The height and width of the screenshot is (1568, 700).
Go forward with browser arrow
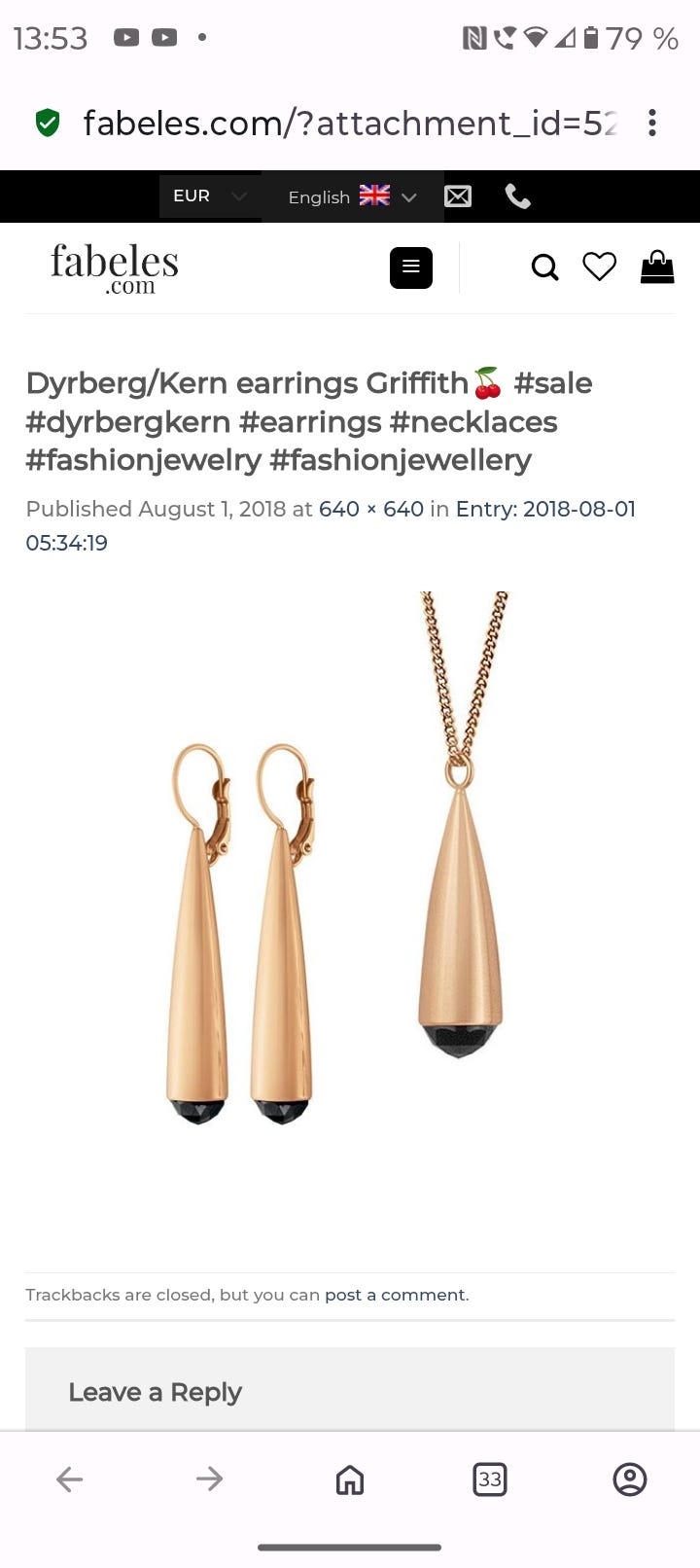(x=210, y=1479)
